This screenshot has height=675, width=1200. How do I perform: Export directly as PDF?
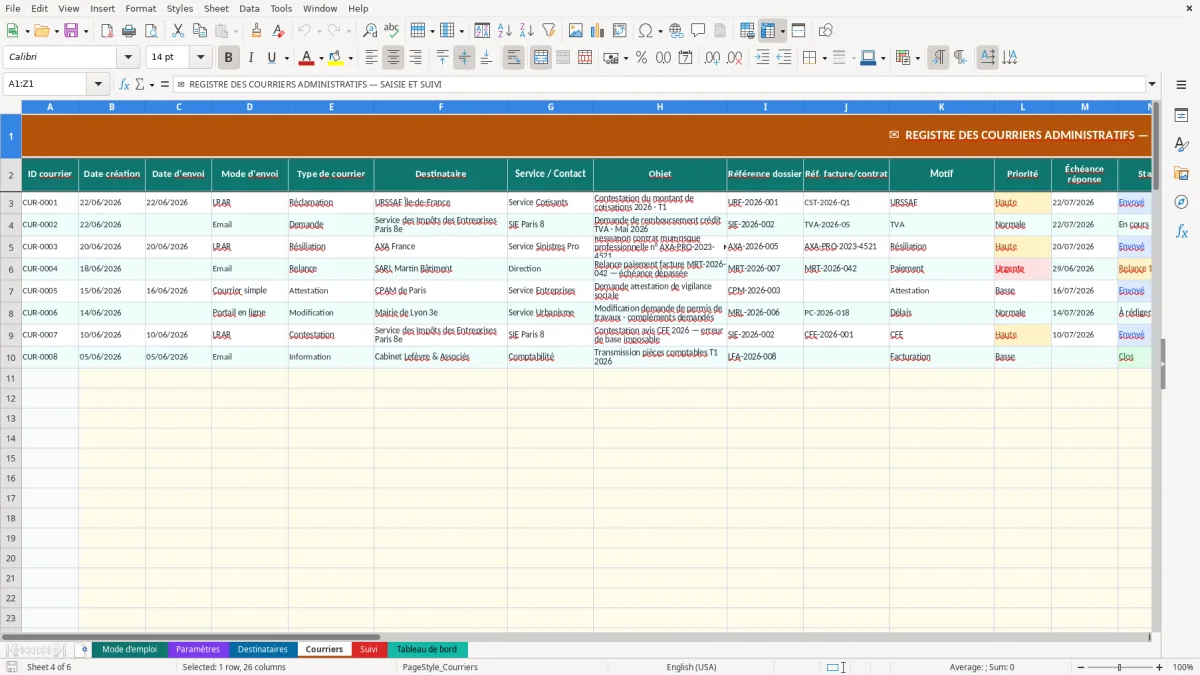tap(107, 31)
